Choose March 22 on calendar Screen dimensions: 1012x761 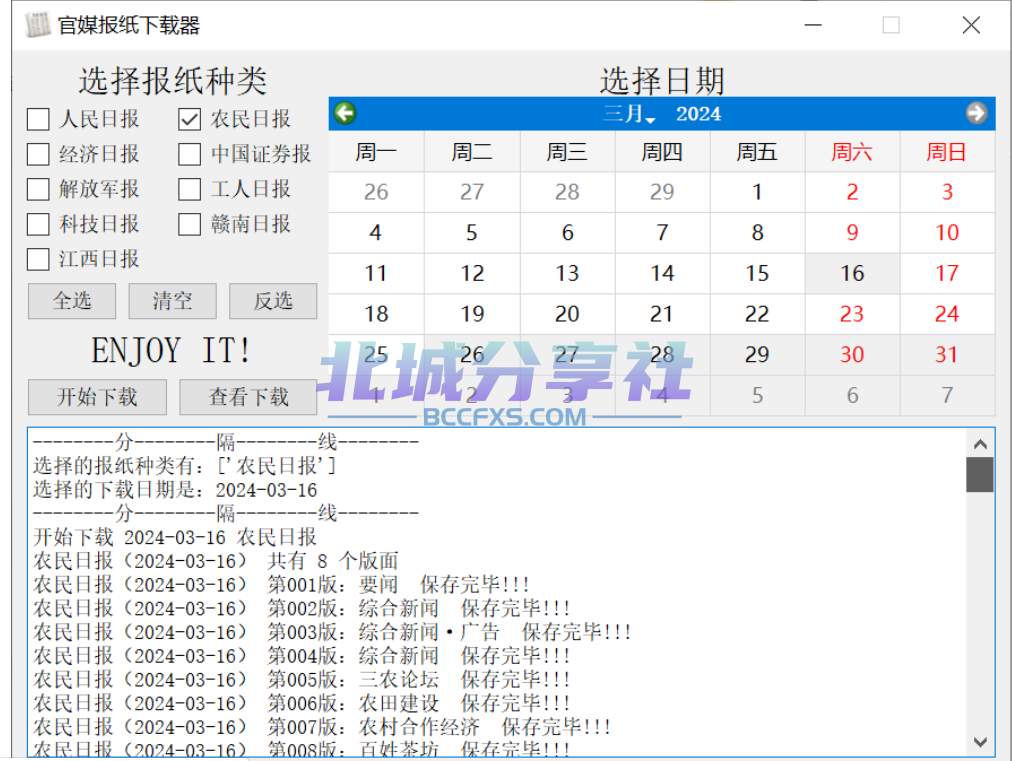coord(757,314)
